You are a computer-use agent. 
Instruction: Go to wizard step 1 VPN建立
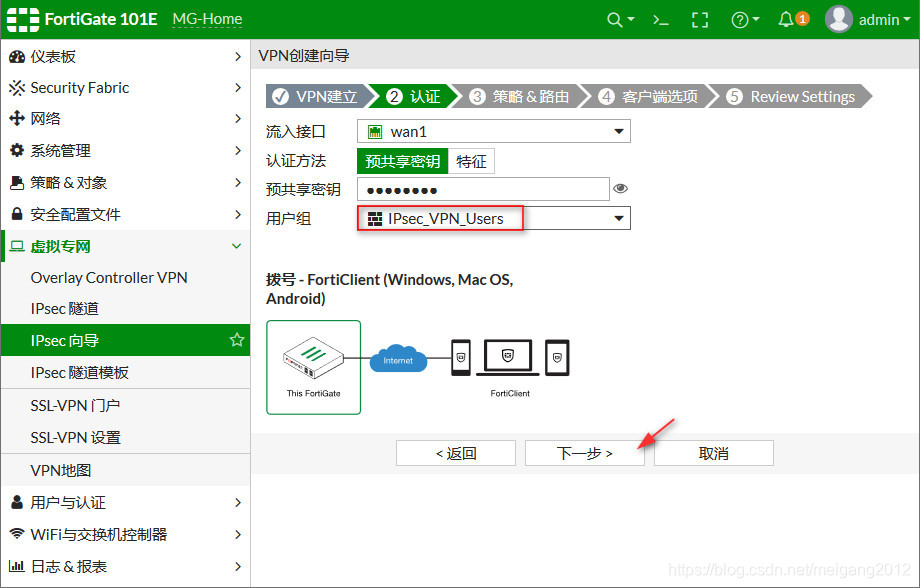[x=317, y=96]
